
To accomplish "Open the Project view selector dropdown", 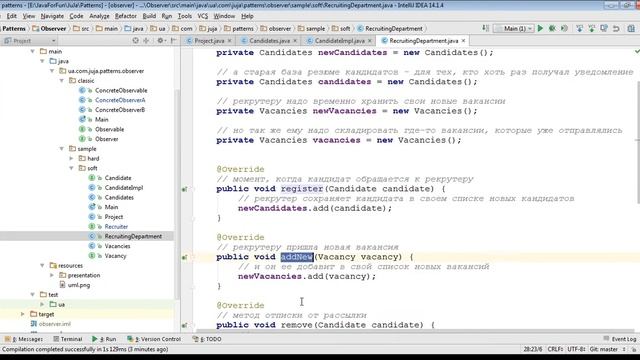I will (x=29, y=41).
